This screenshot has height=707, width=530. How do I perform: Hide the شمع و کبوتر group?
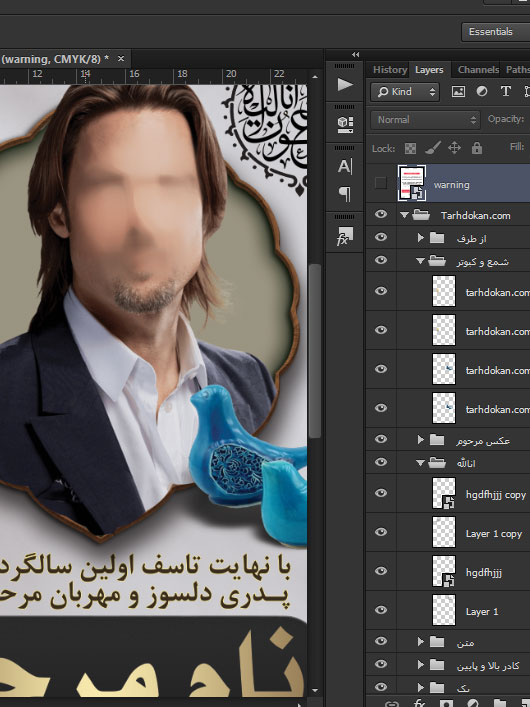coord(381,260)
